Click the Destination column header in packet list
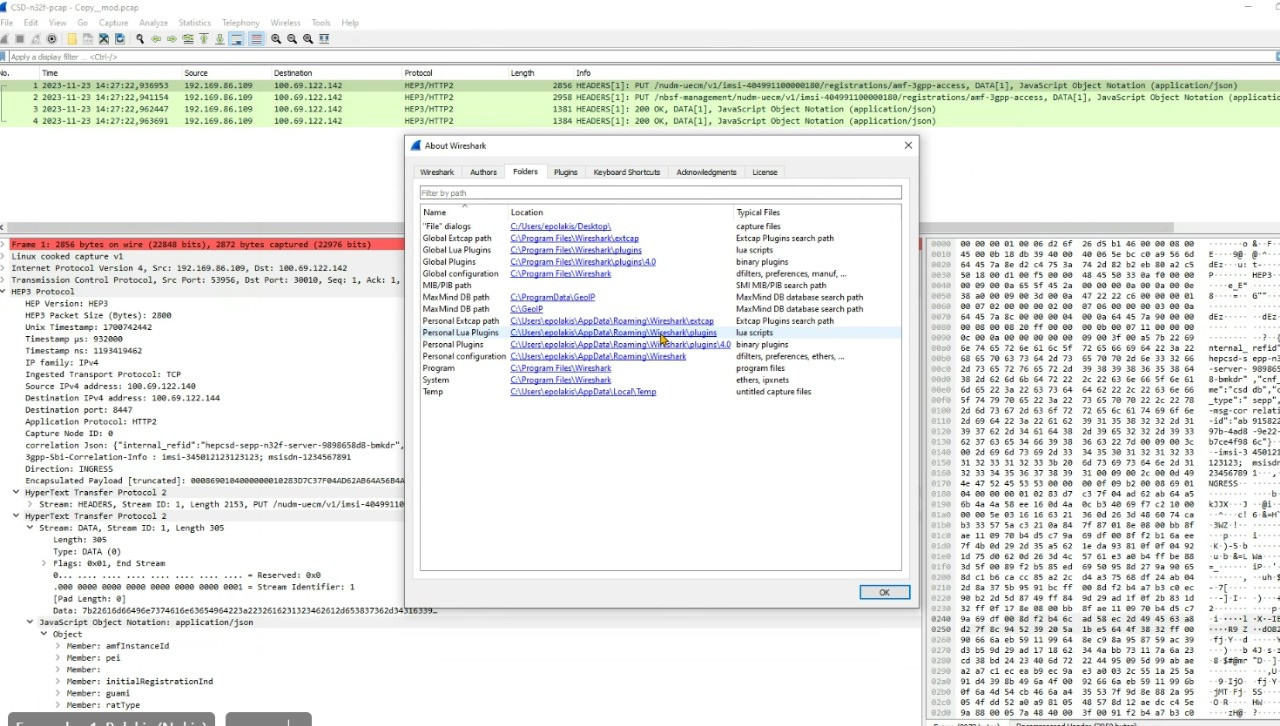1280x726 pixels. tap(335, 73)
